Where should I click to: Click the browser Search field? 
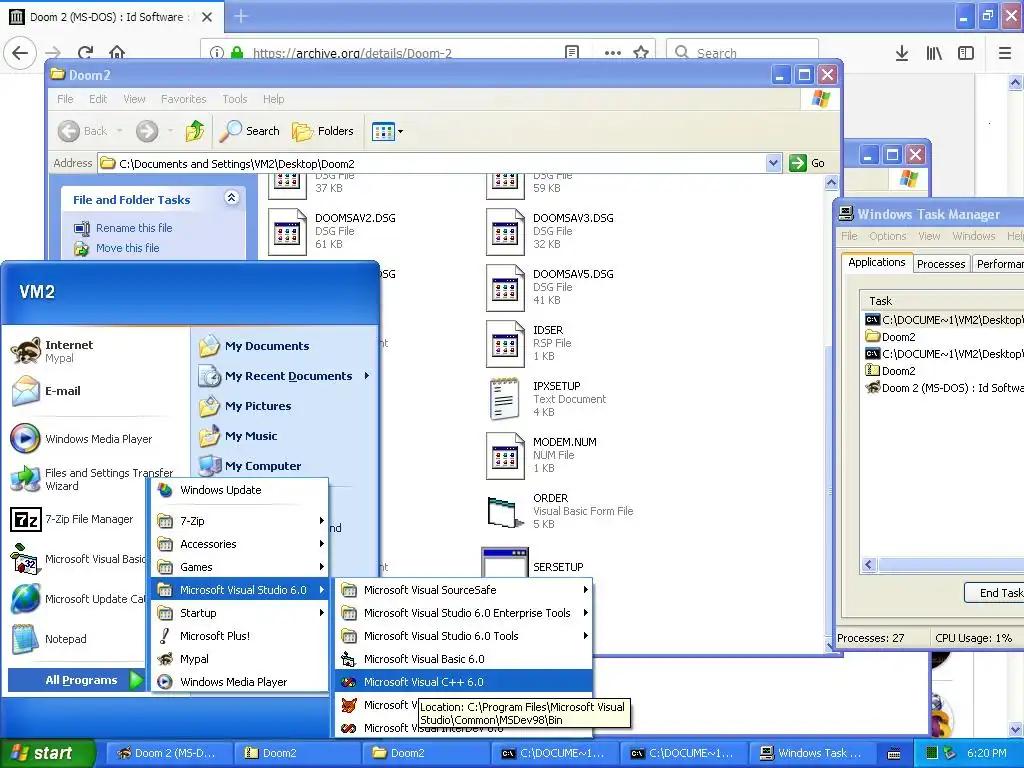pos(743,52)
